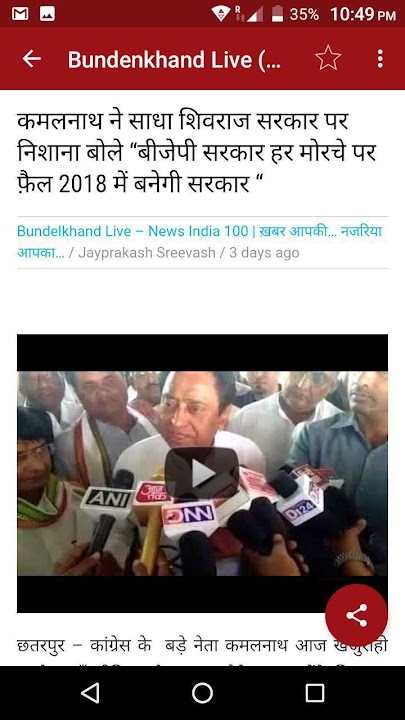Click the article body text starting छतरपुर
This screenshot has height=720, width=405.
point(202,645)
